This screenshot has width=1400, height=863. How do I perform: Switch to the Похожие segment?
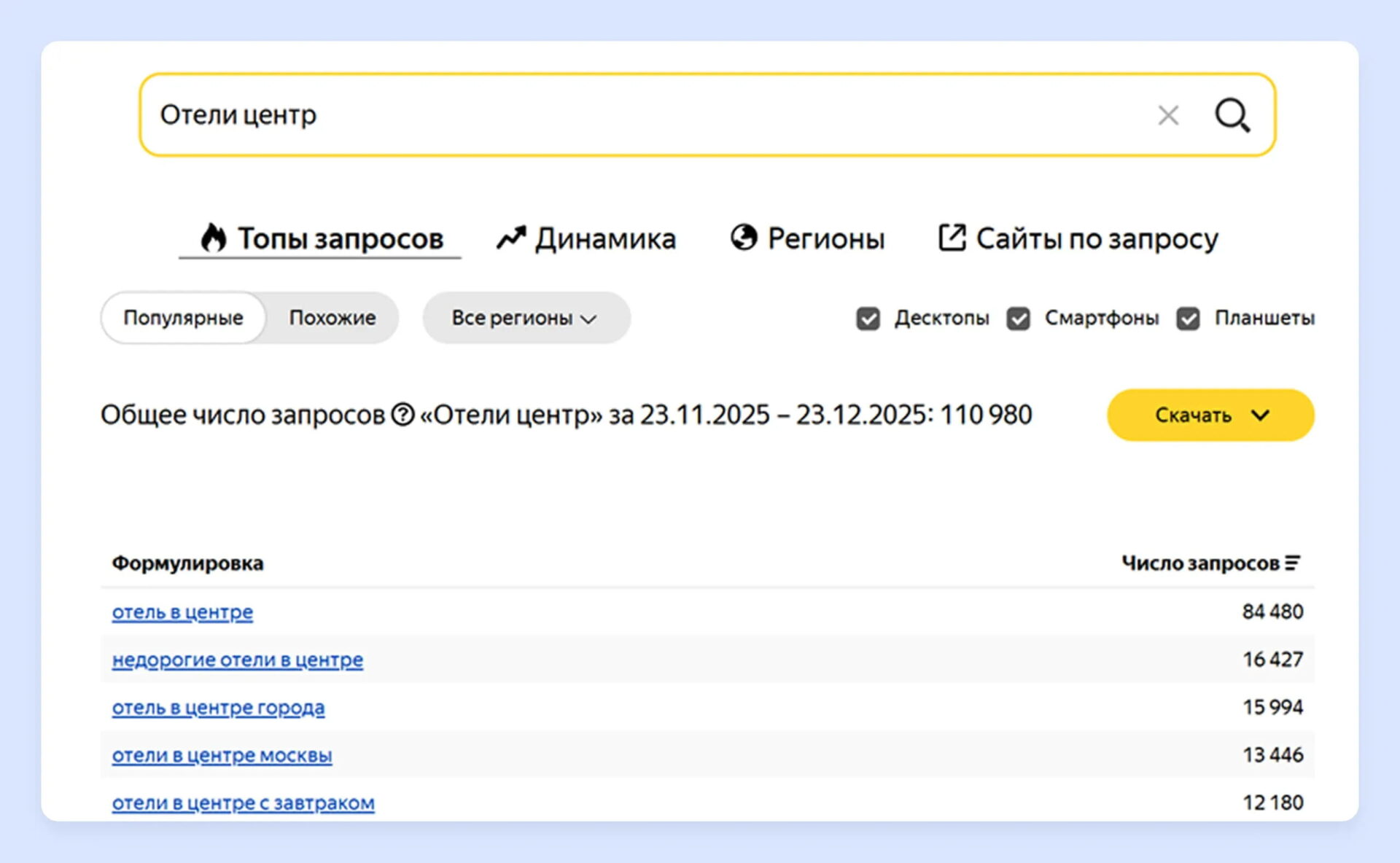pos(332,318)
